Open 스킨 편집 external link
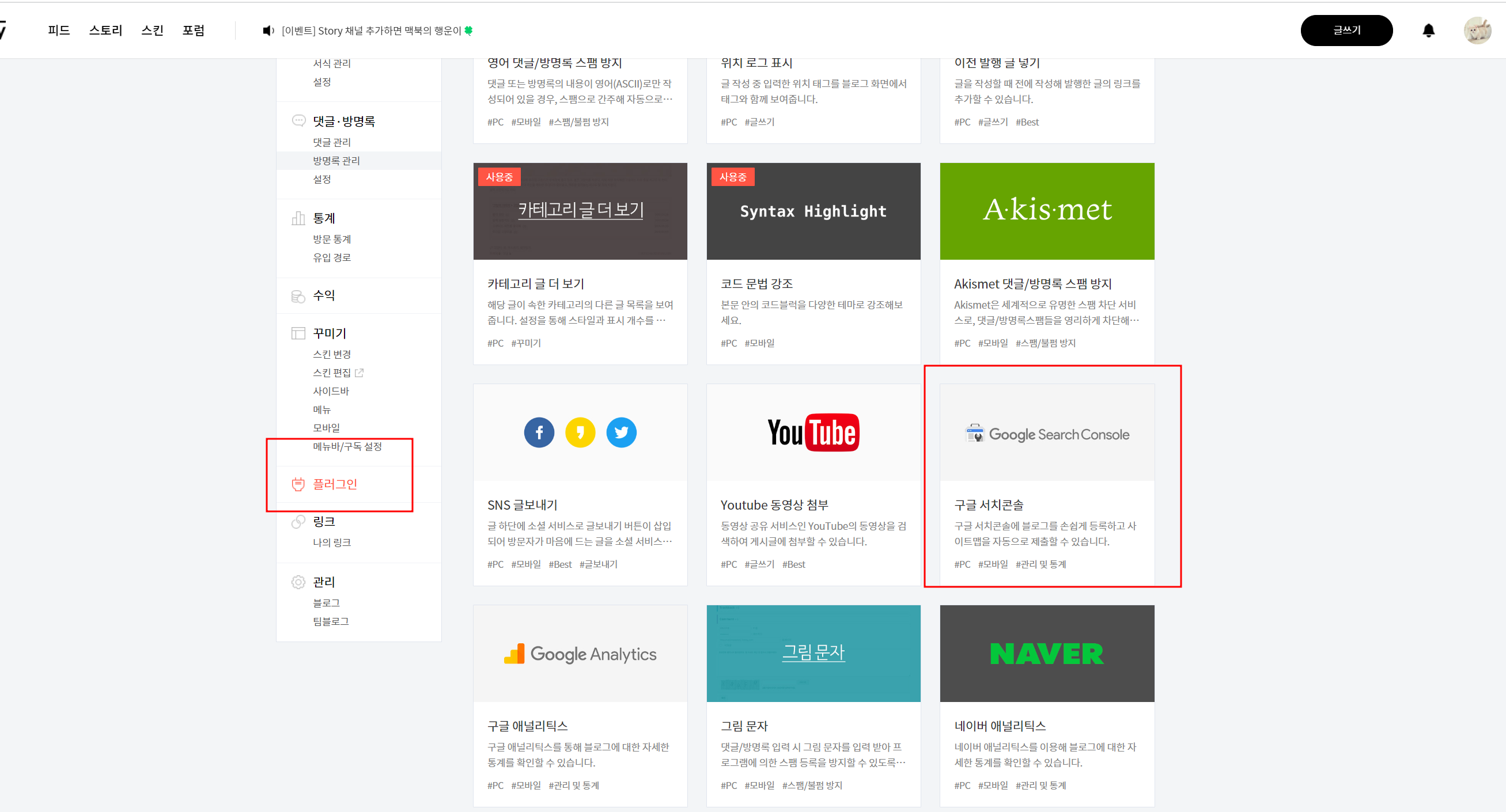This screenshot has height=812, width=1506. tap(338, 373)
